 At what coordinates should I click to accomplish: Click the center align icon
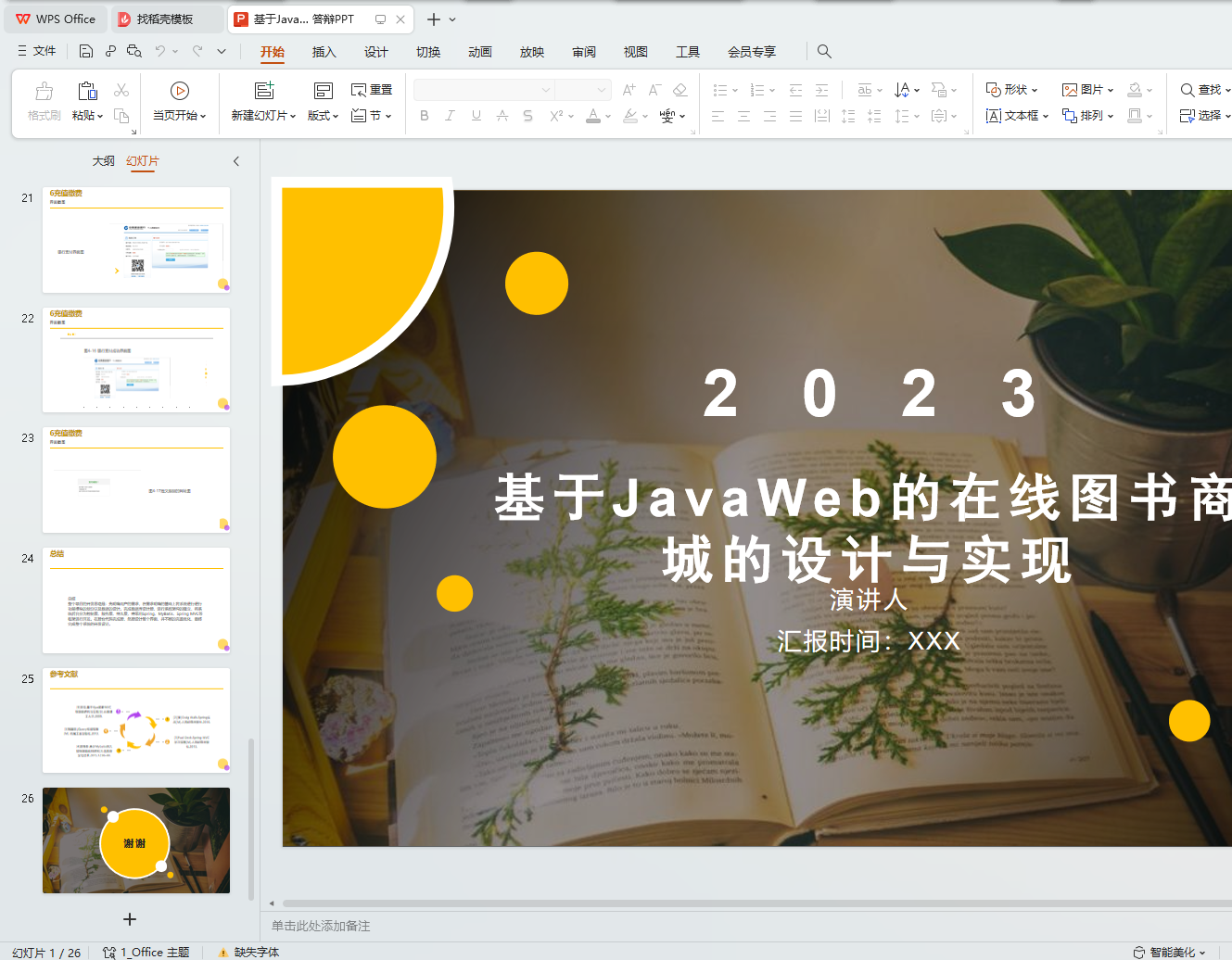point(743,116)
